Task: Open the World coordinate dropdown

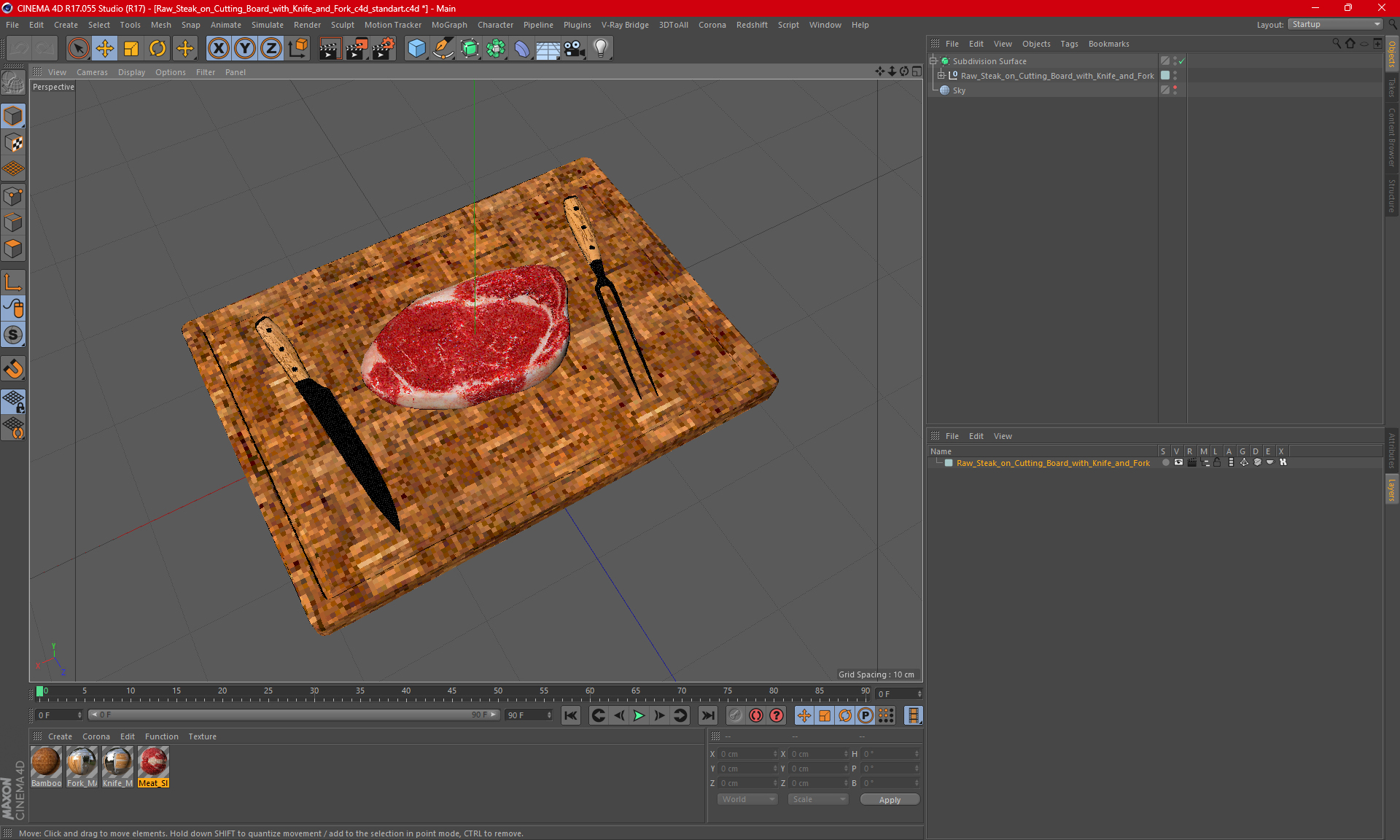Action: [x=747, y=799]
